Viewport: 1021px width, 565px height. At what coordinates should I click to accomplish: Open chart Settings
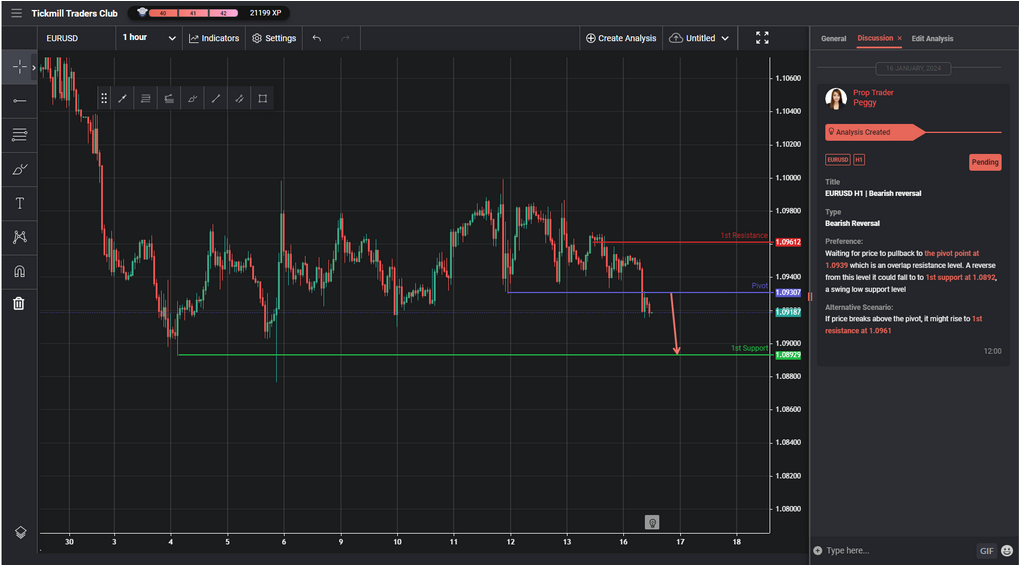pos(274,38)
